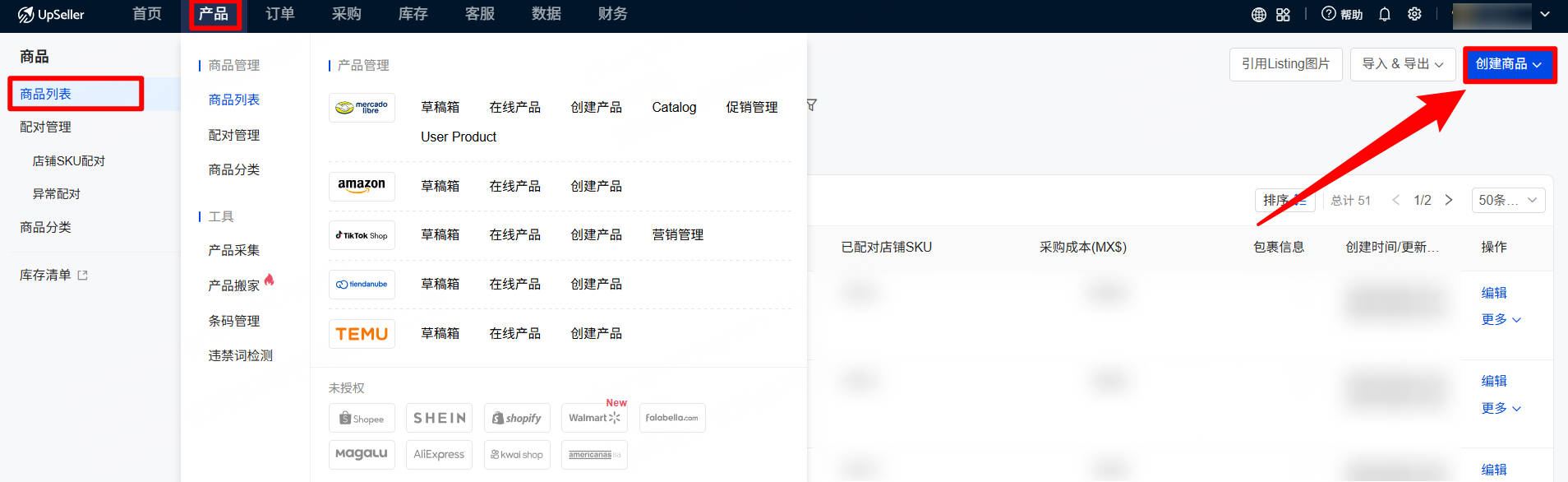The image size is (1568, 482).
Task: Open the 采购 top menu
Action: [347, 14]
